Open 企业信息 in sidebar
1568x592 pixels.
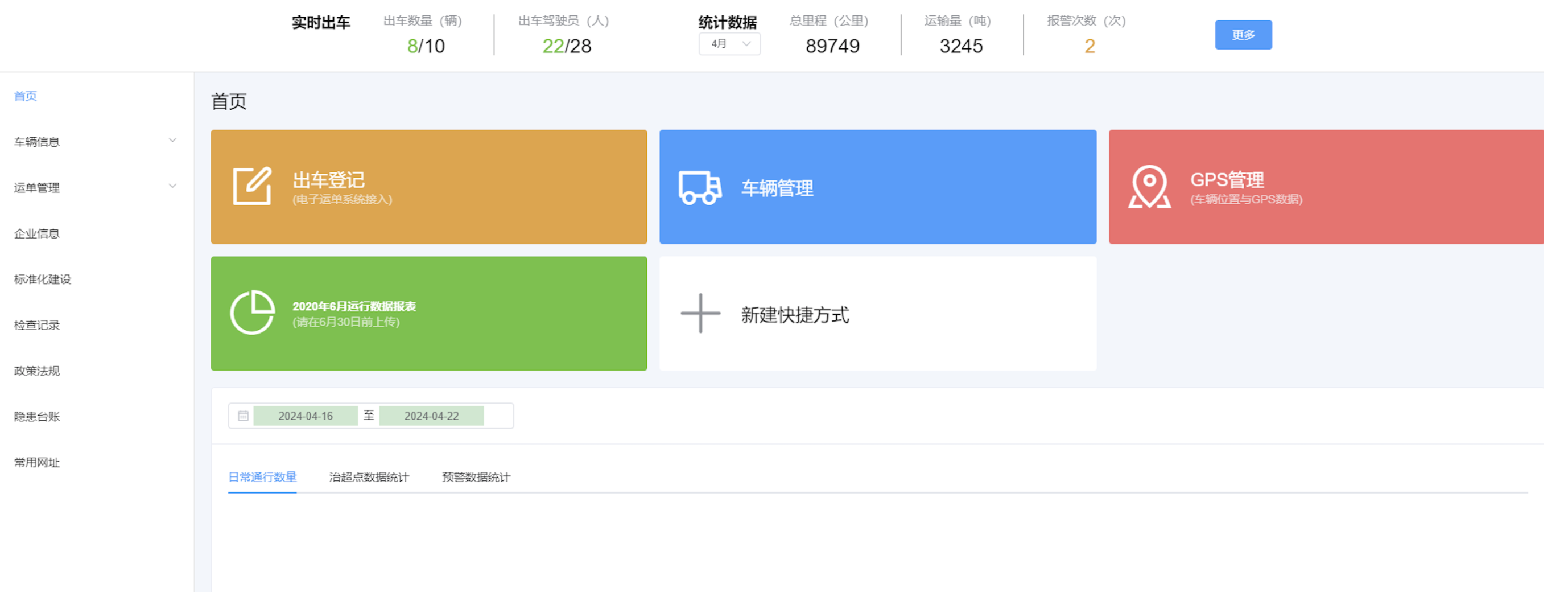pos(36,233)
